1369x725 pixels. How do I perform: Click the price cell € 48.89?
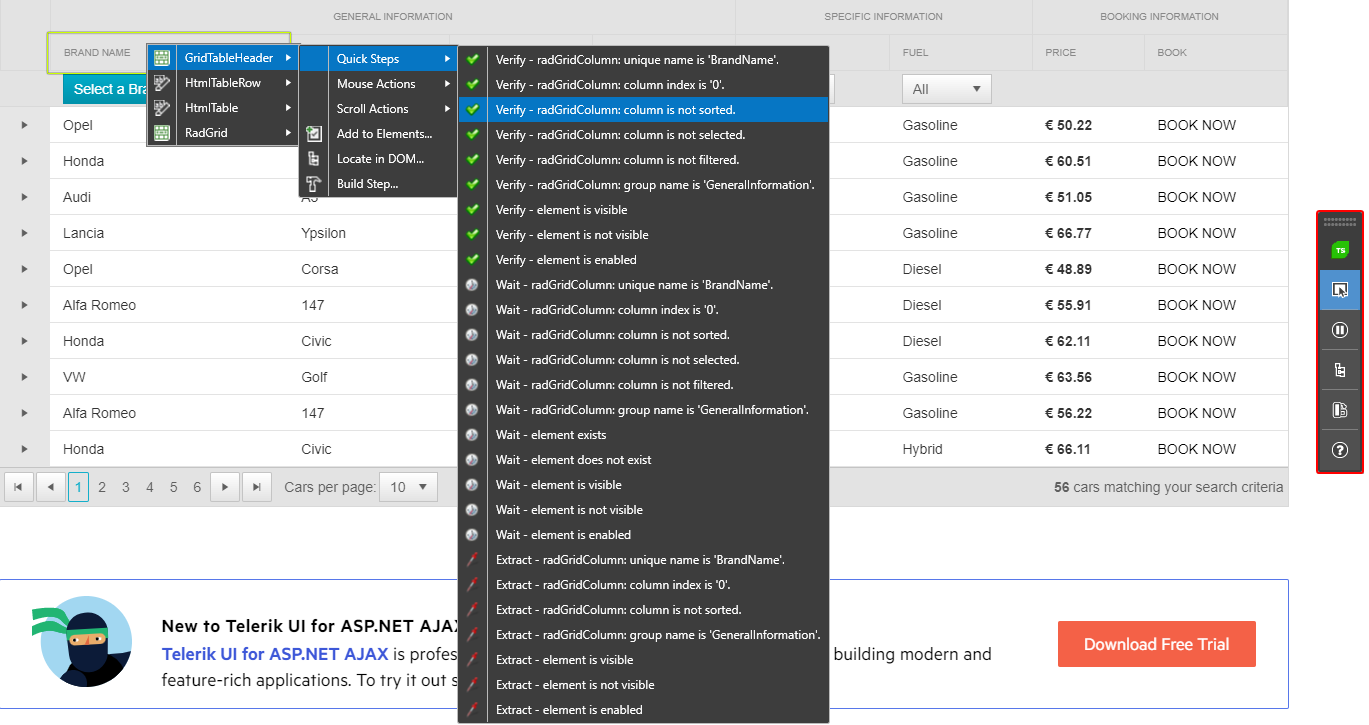click(1068, 269)
